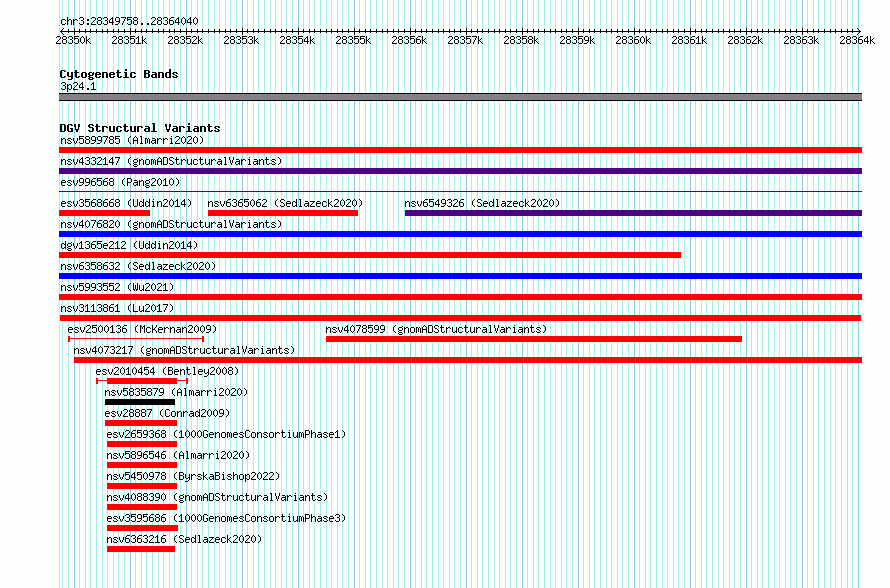This screenshot has width=890, height=588.
Task: Select the blue nsv4076820 variant bar
Action: (460, 234)
